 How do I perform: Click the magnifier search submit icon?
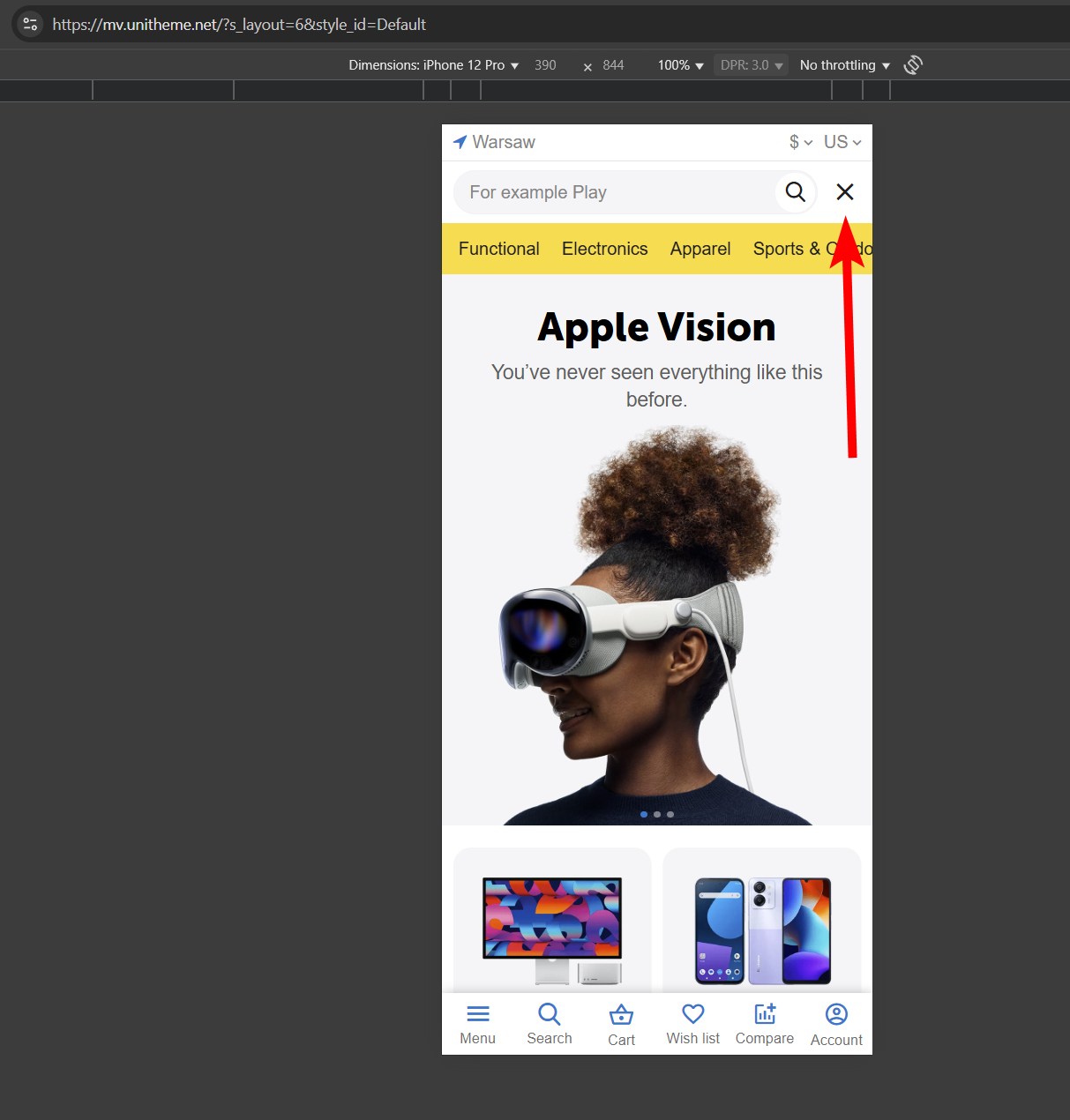[796, 192]
